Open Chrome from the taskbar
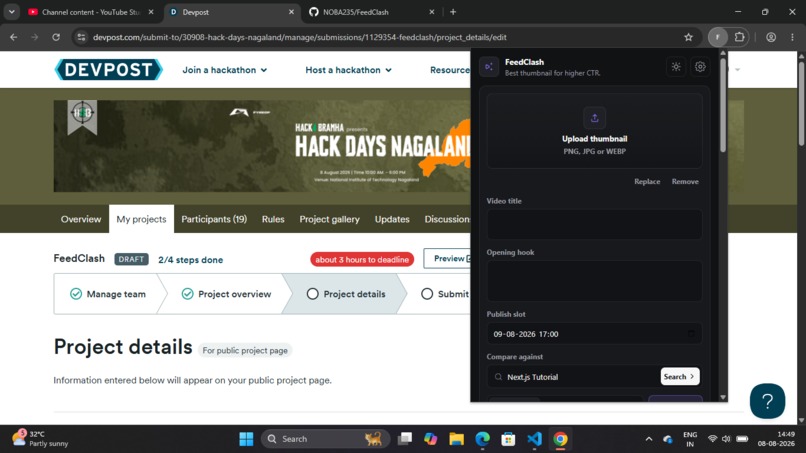The image size is (806, 453). 560,439
